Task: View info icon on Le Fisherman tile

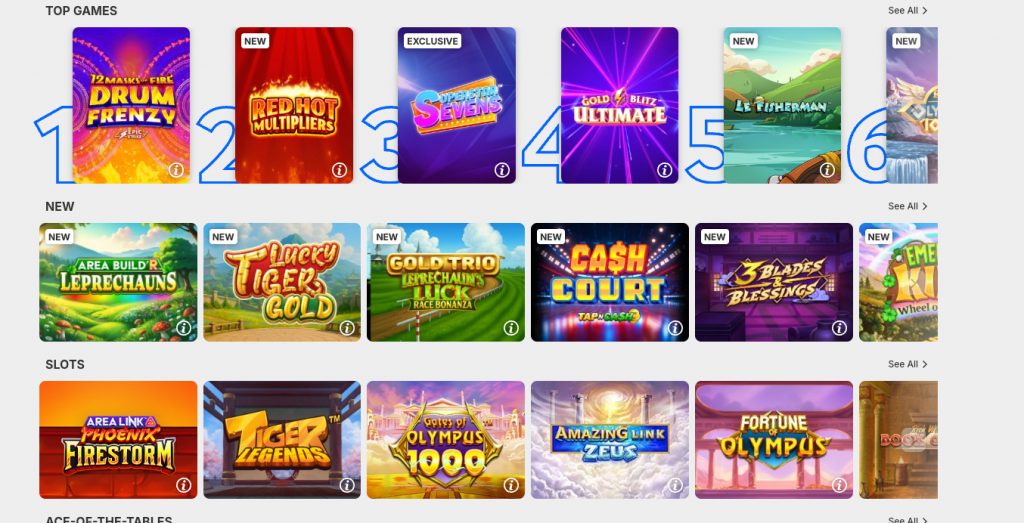Action: pyautogui.click(x=827, y=170)
